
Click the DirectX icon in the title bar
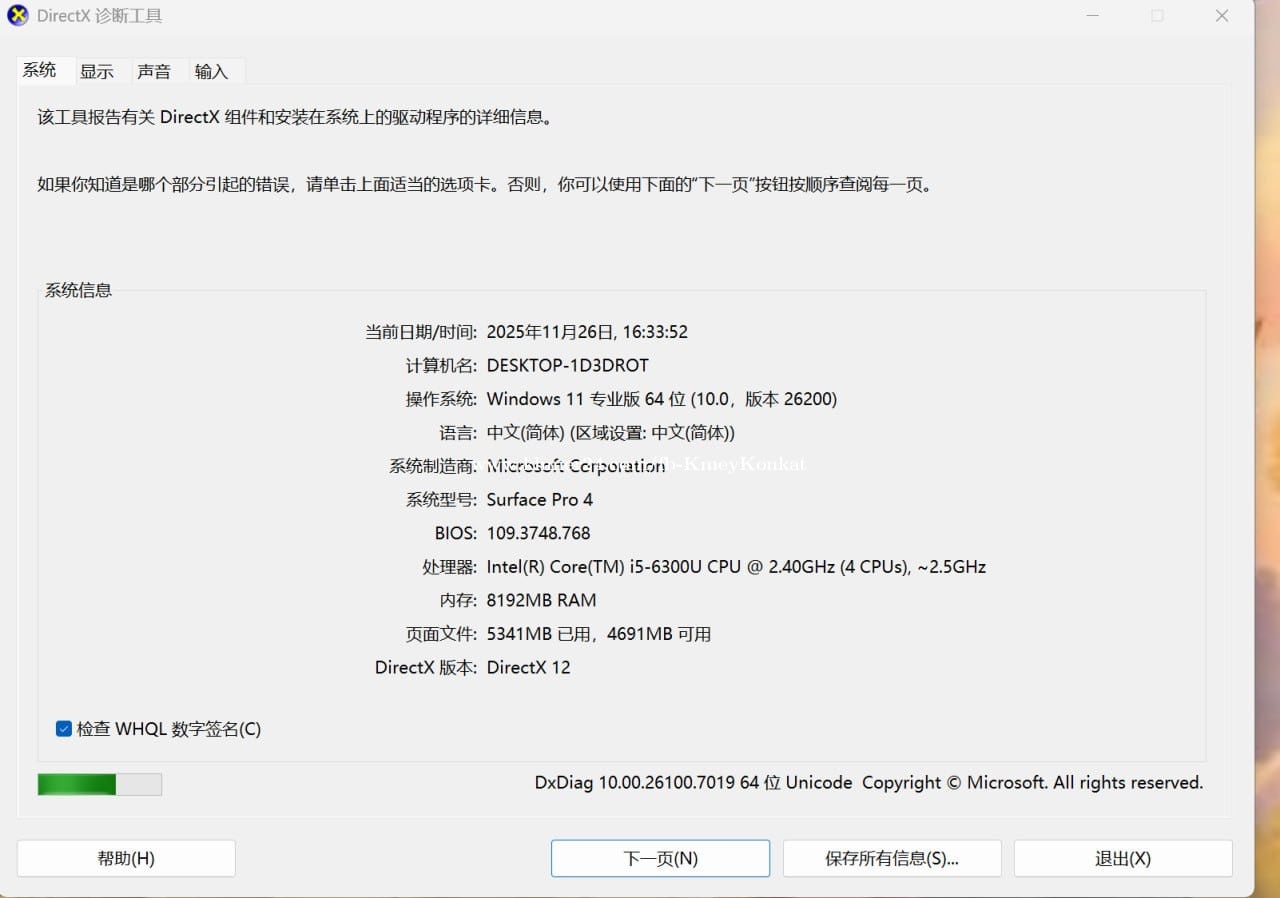point(18,16)
